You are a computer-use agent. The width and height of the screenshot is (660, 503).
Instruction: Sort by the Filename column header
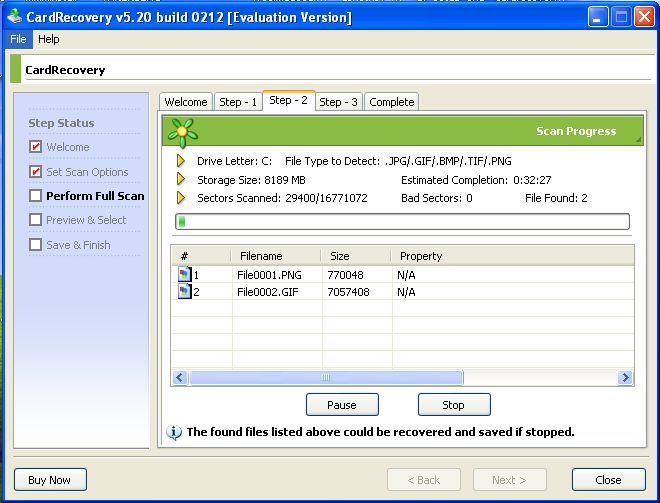click(x=276, y=256)
